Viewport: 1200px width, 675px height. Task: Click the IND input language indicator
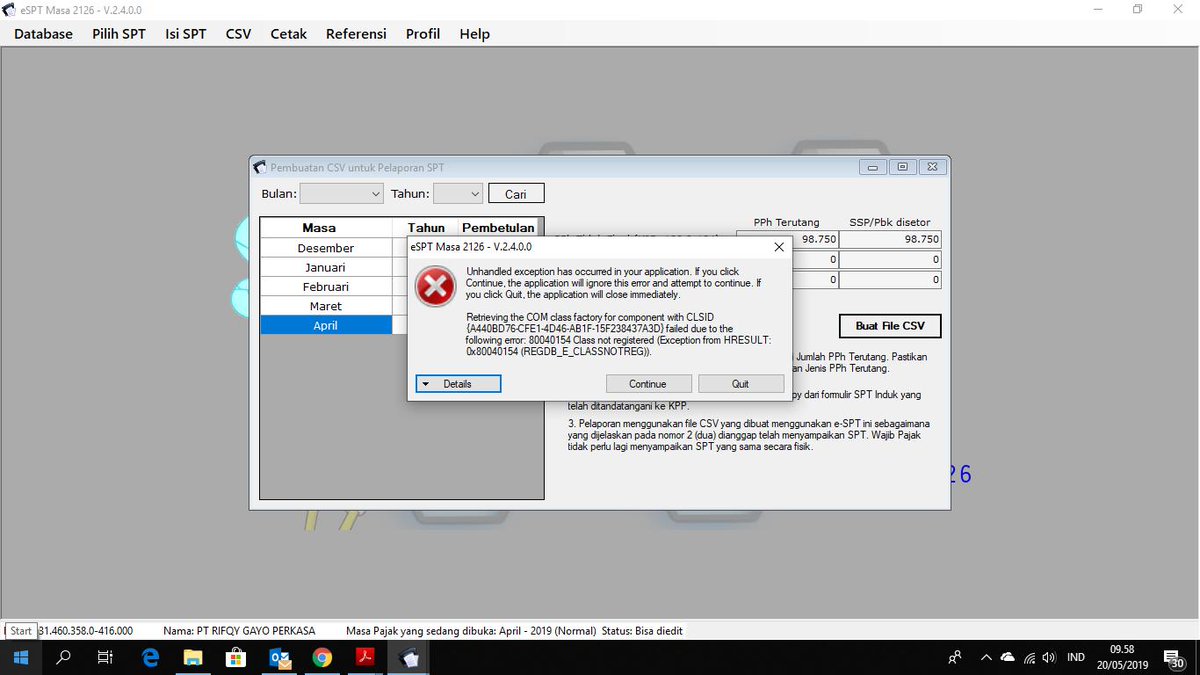1076,657
